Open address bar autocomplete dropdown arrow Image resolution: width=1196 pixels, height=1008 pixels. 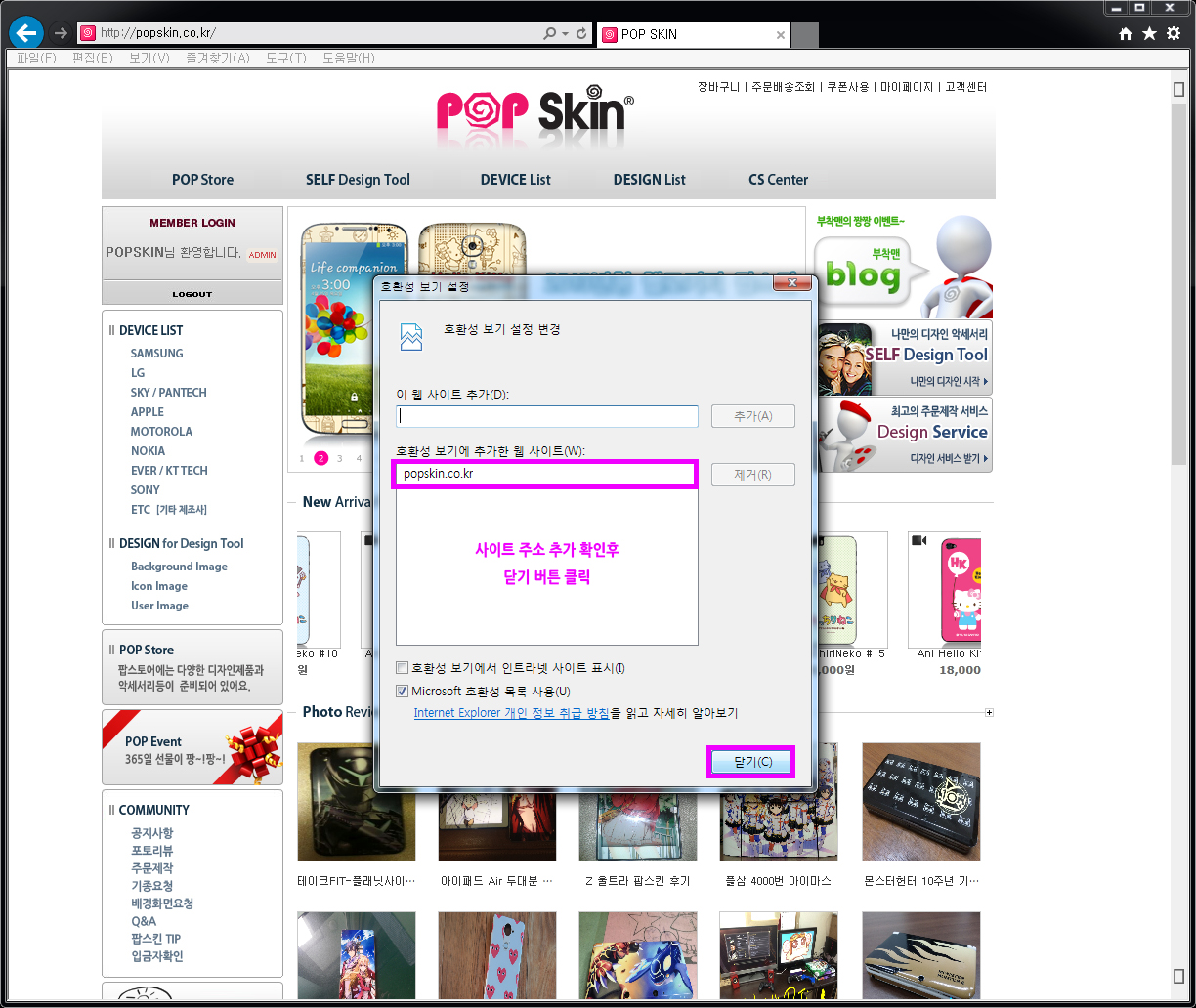tap(565, 34)
